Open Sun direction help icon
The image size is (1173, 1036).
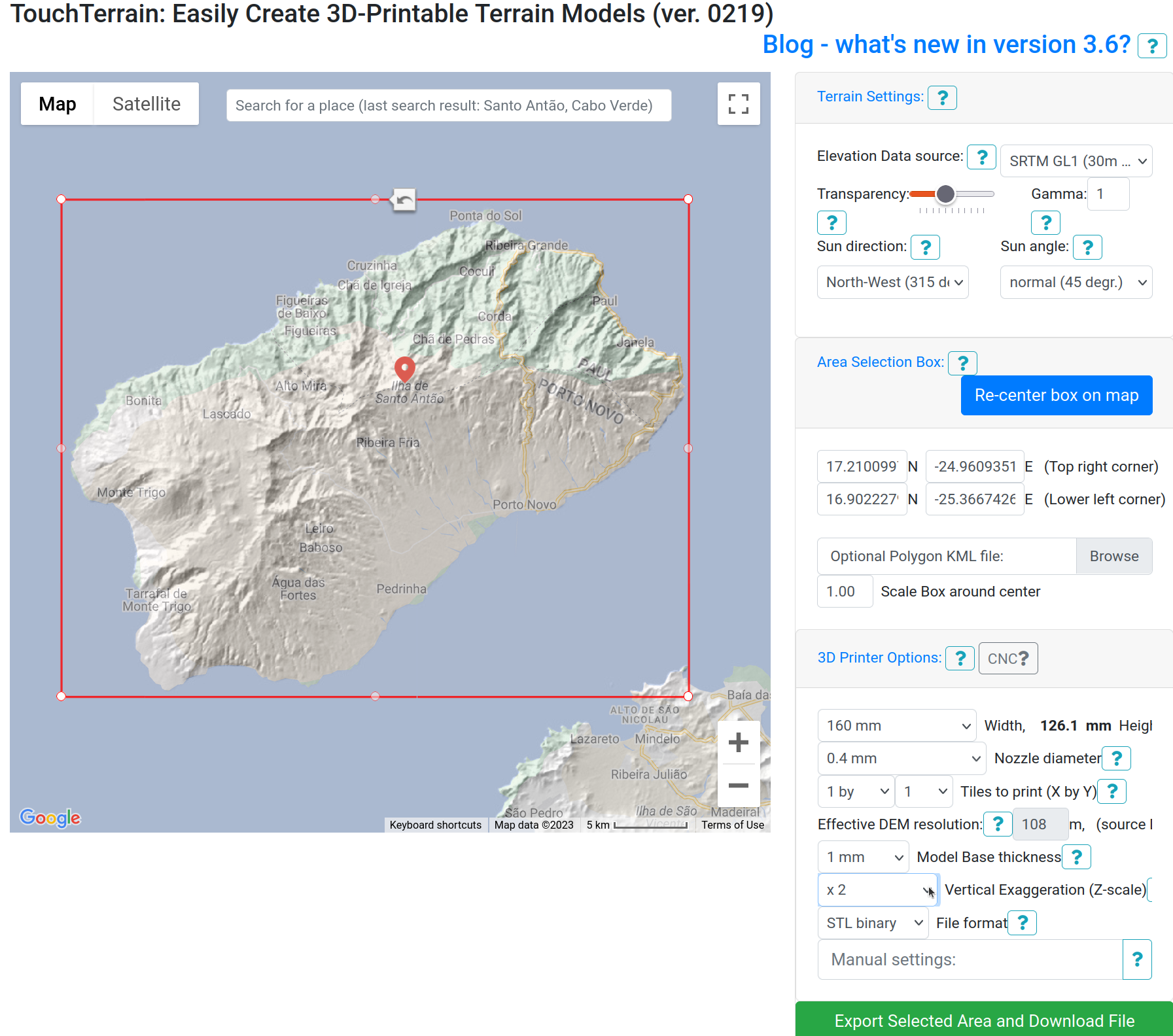(x=926, y=247)
